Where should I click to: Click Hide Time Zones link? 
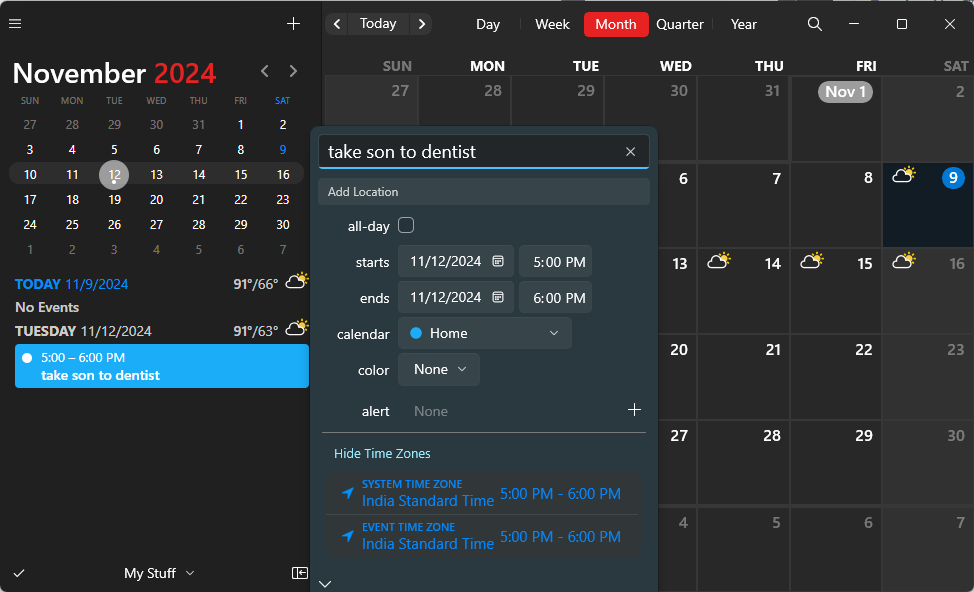[x=382, y=454]
